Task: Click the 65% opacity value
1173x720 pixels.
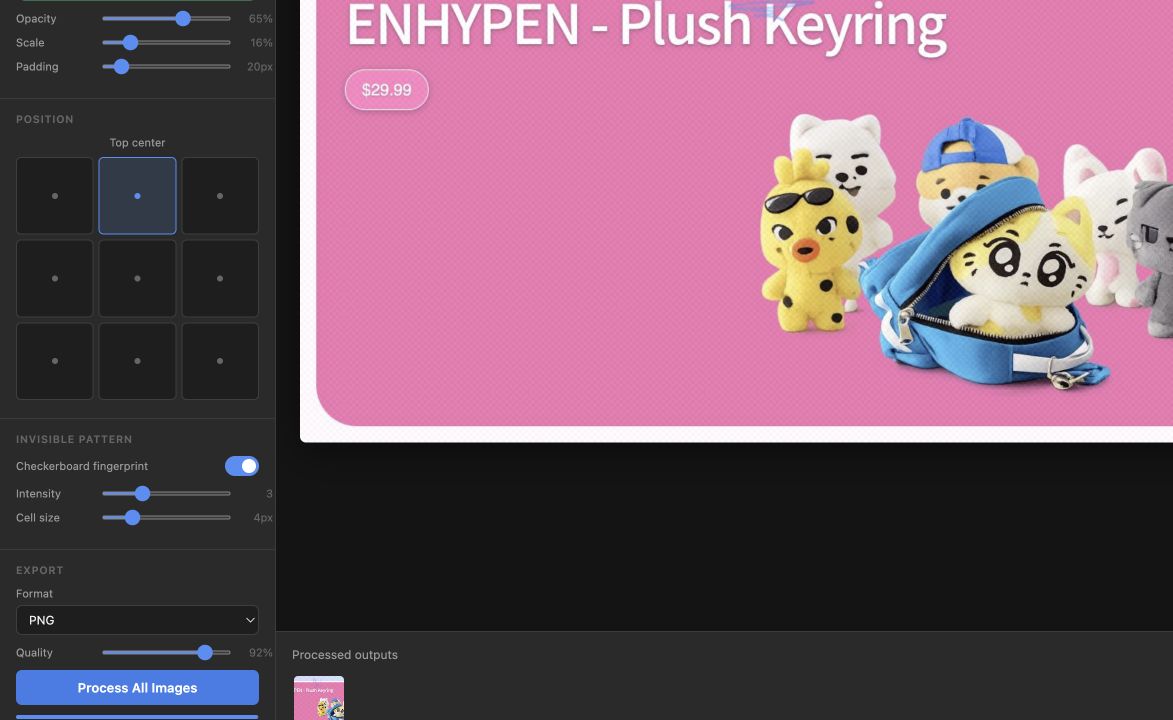Action: (260, 19)
